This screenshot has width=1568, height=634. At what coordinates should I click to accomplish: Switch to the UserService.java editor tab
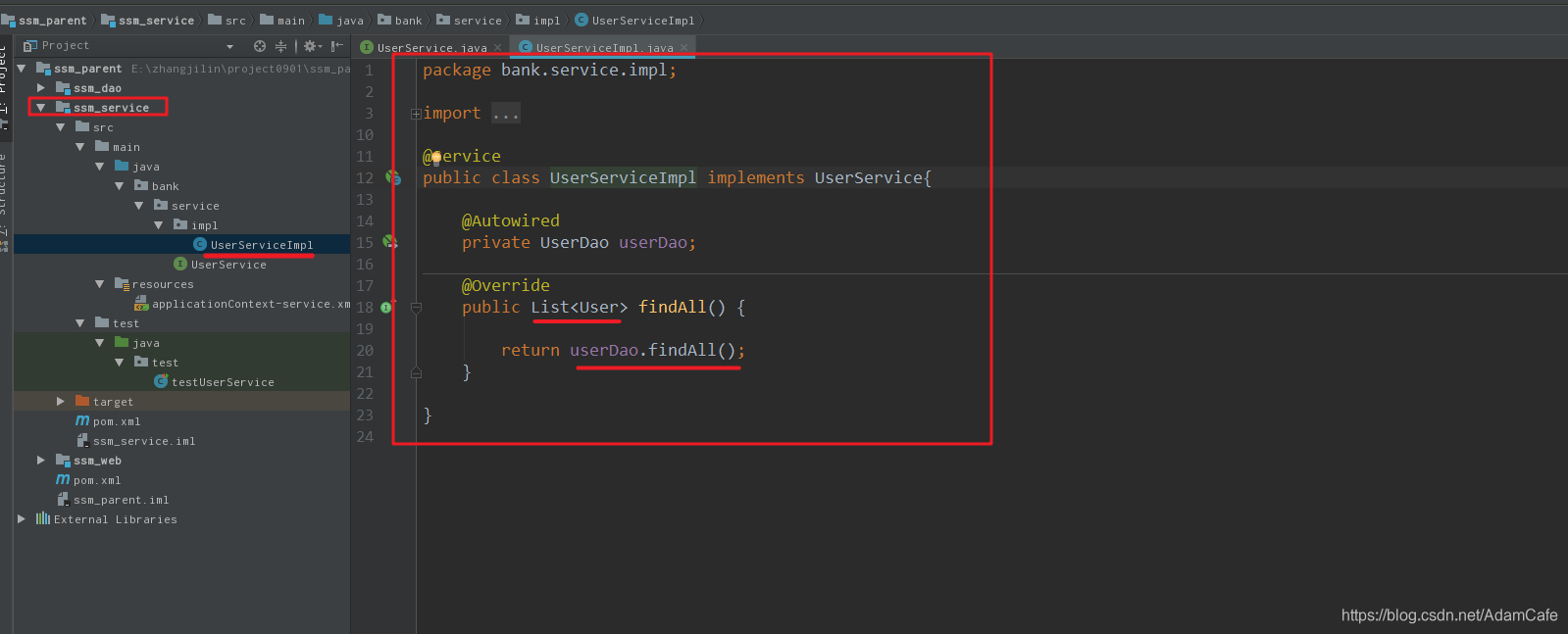pos(432,47)
